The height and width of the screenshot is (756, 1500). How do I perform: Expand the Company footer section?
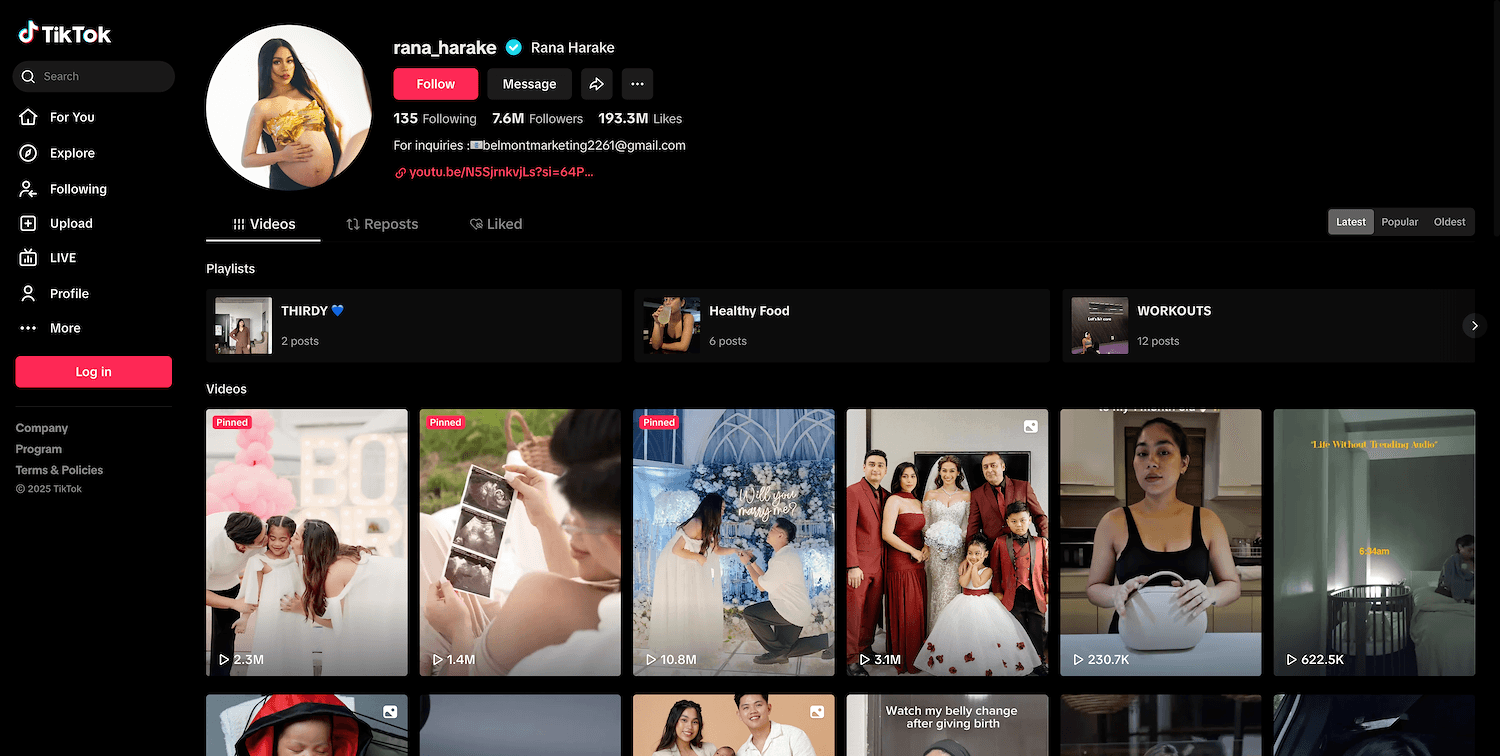[x=42, y=428]
